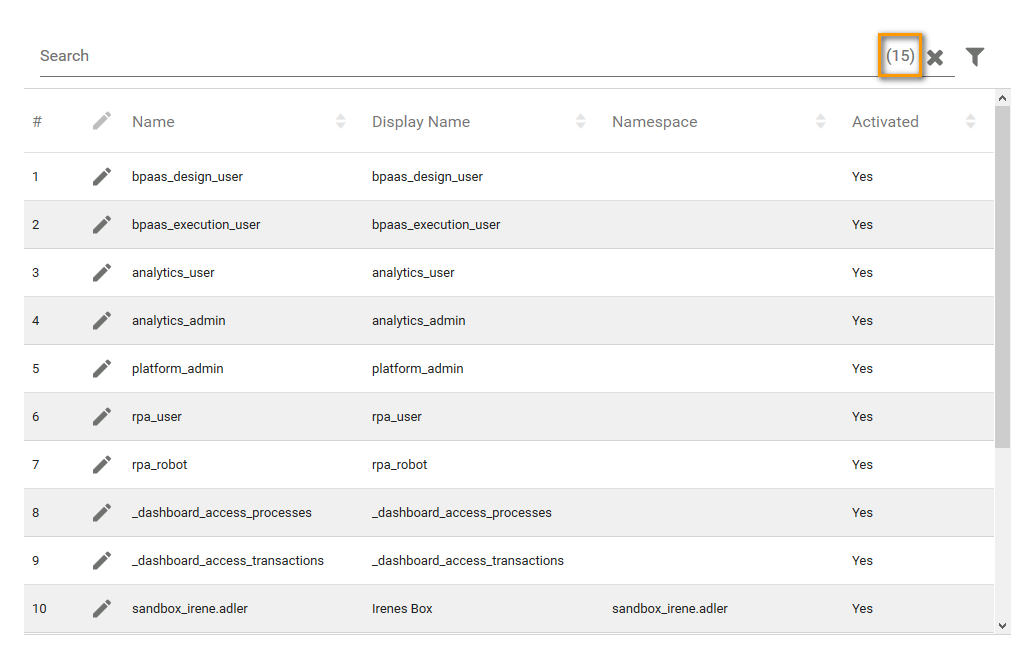Edit rpa_robot using its pencil icon
This screenshot has height=659, width=1035.
coord(102,465)
